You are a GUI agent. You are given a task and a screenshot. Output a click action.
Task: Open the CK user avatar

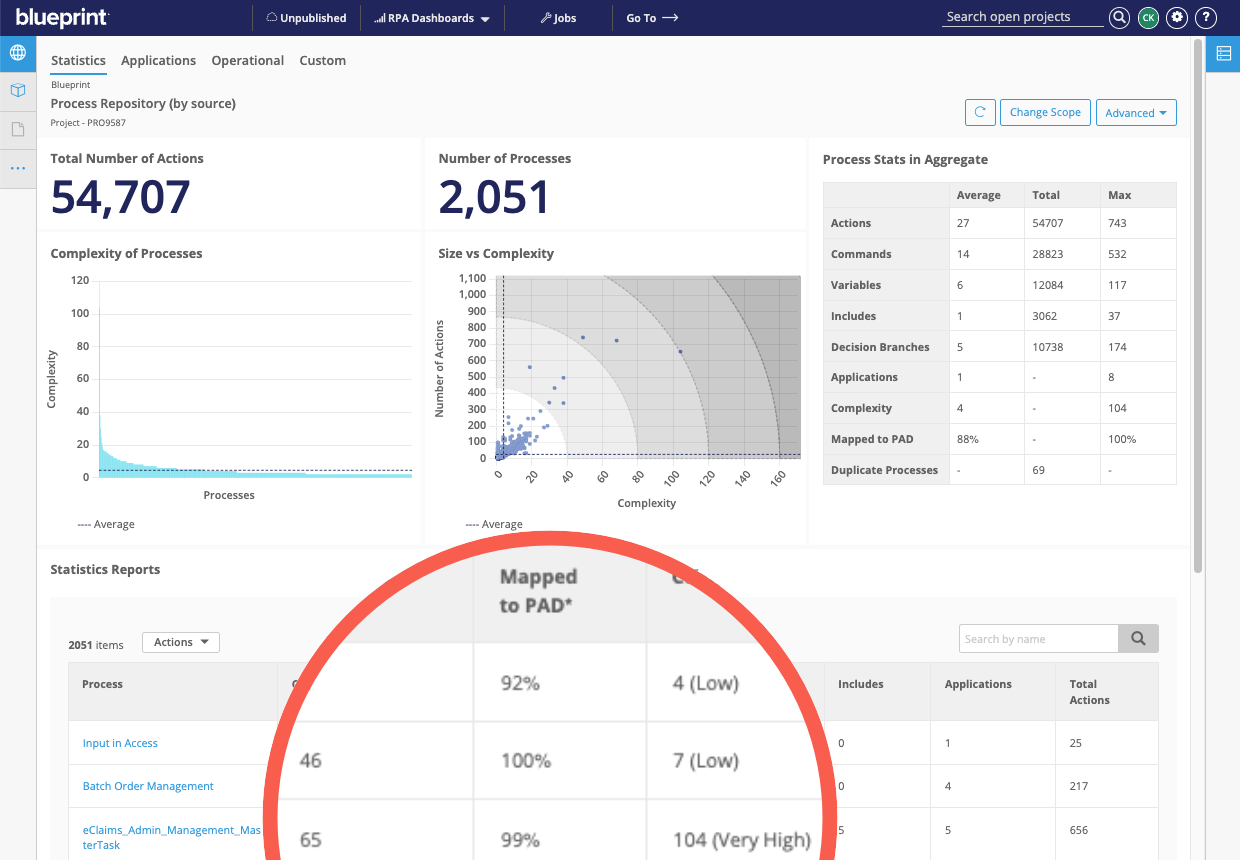pyautogui.click(x=1148, y=17)
